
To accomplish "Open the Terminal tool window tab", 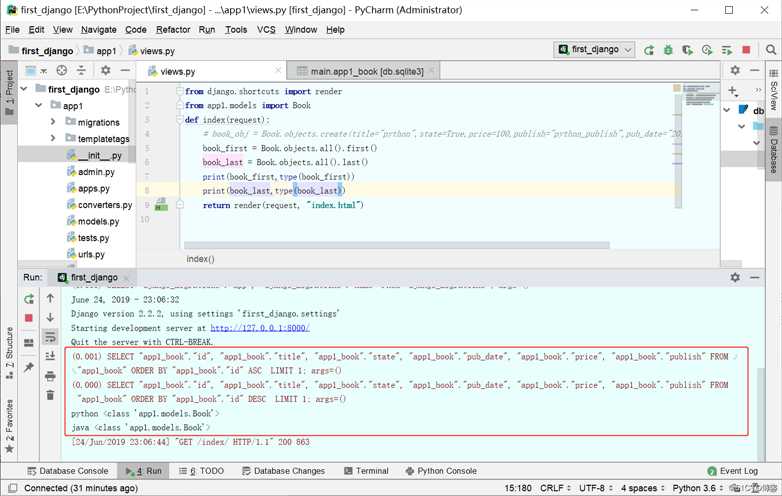I will [367, 471].
